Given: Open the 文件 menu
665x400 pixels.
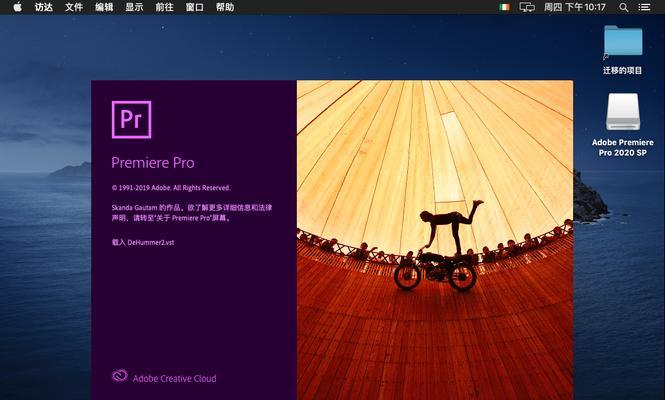Looking at the screenshot, I should point(74,7).
